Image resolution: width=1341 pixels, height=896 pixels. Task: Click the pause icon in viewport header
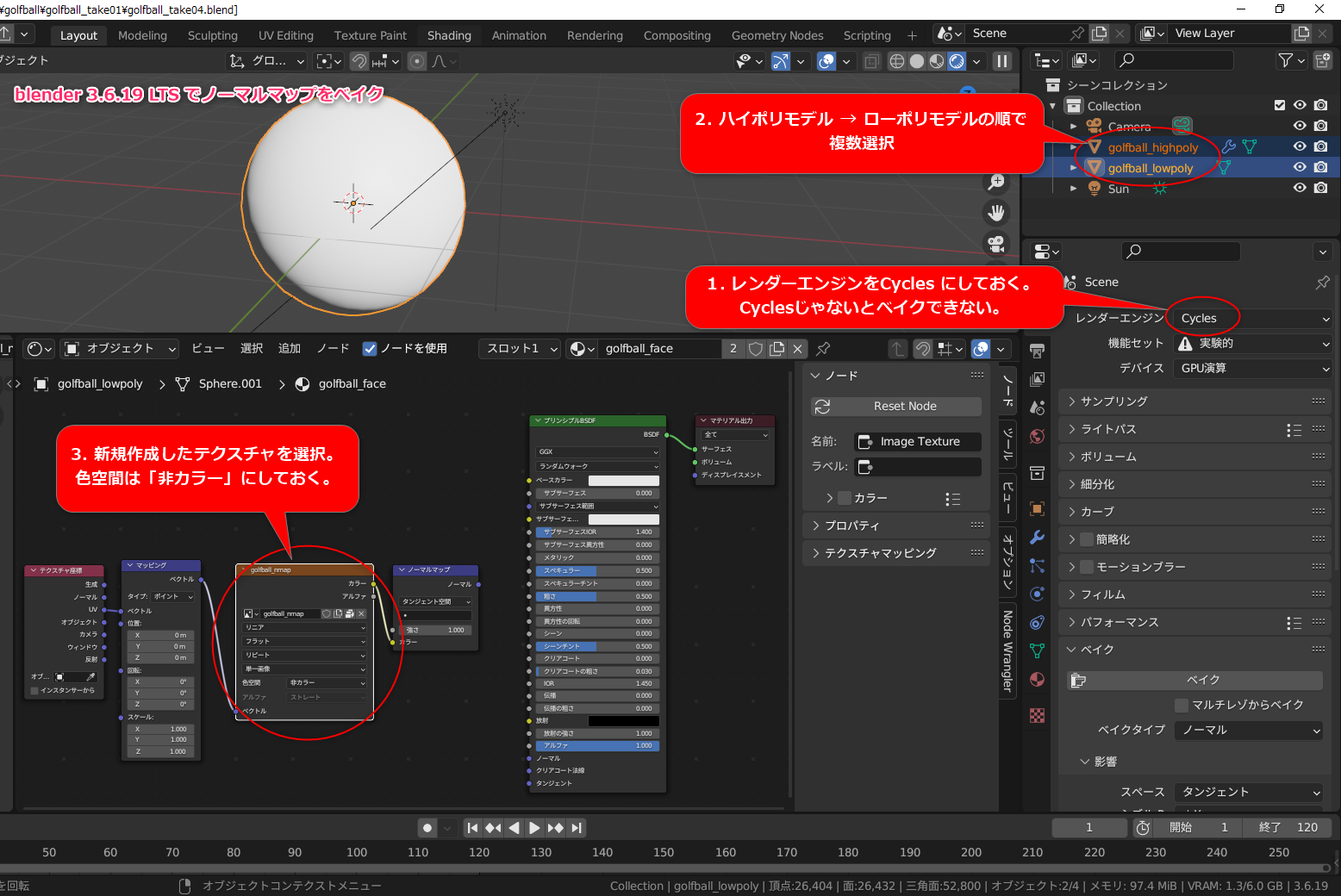pos(1001,61)
